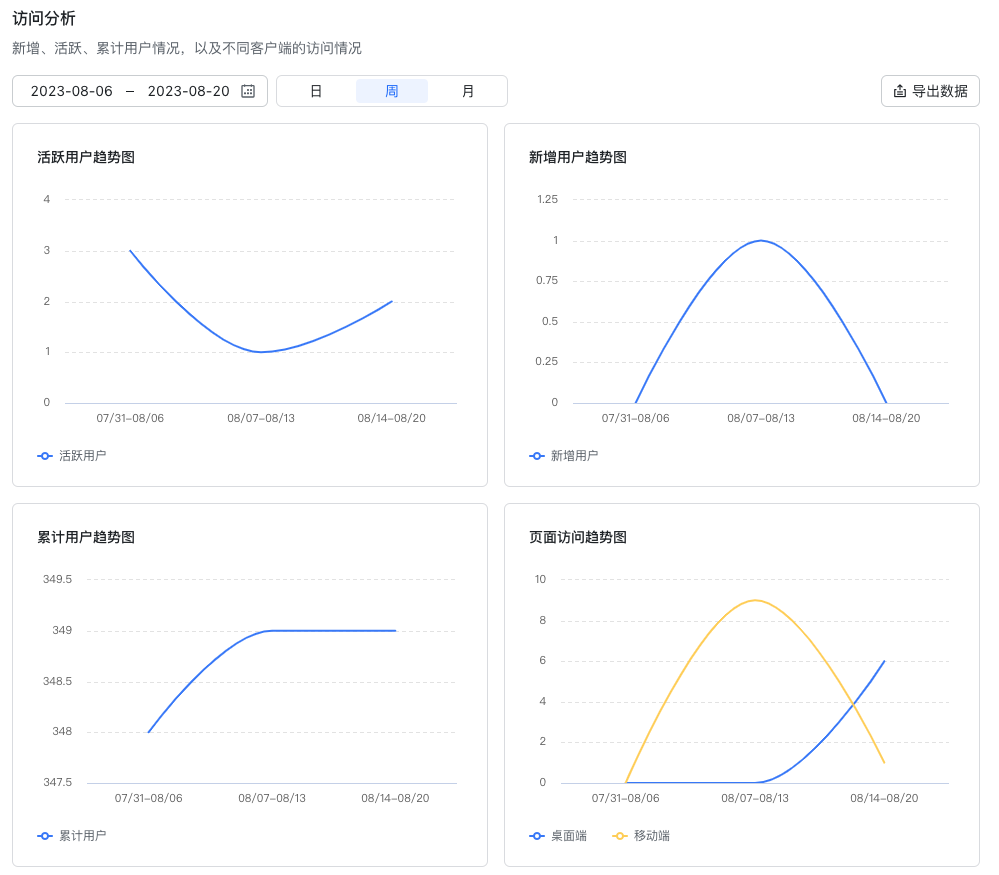
Task: Click the end date 2023-08-20 field
Action: tap(189, 91)
